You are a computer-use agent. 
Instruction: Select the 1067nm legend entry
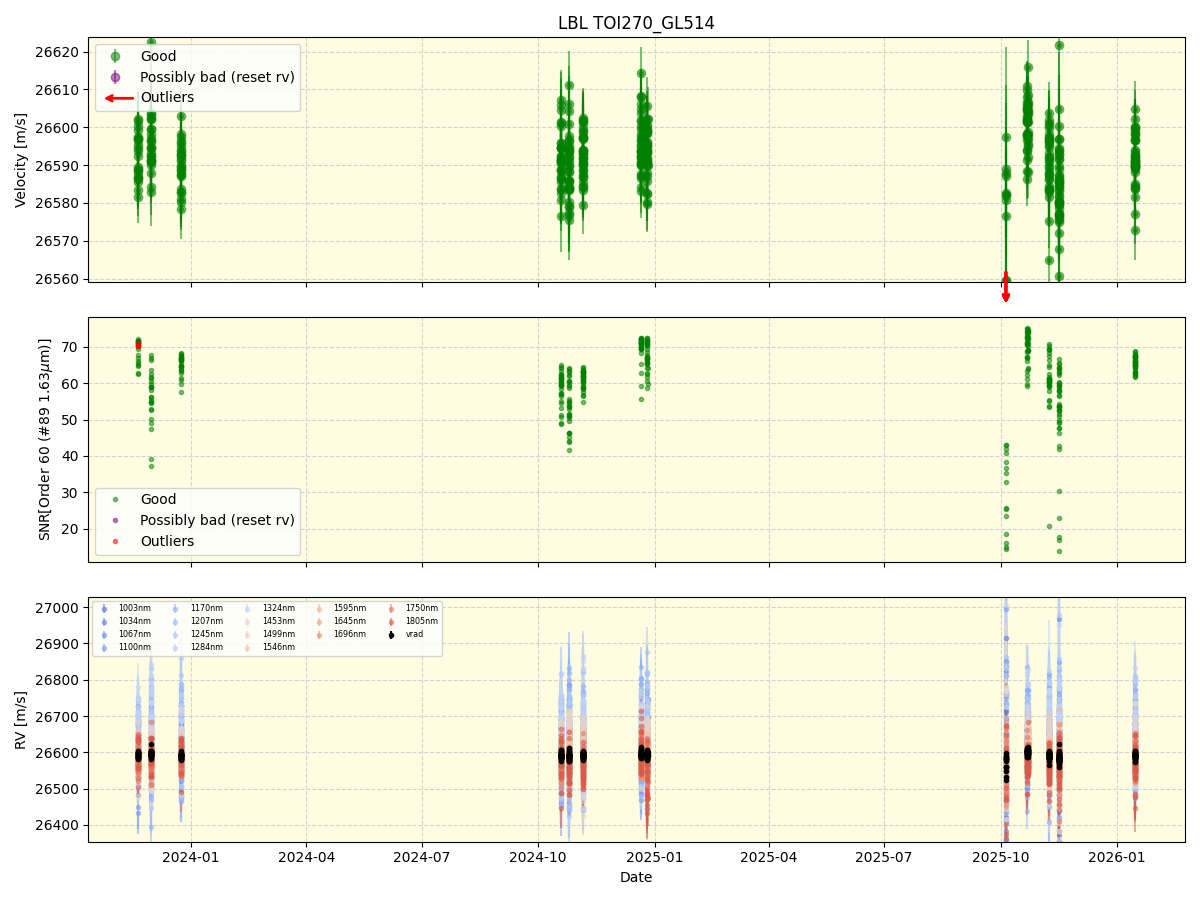pos(135,634)
